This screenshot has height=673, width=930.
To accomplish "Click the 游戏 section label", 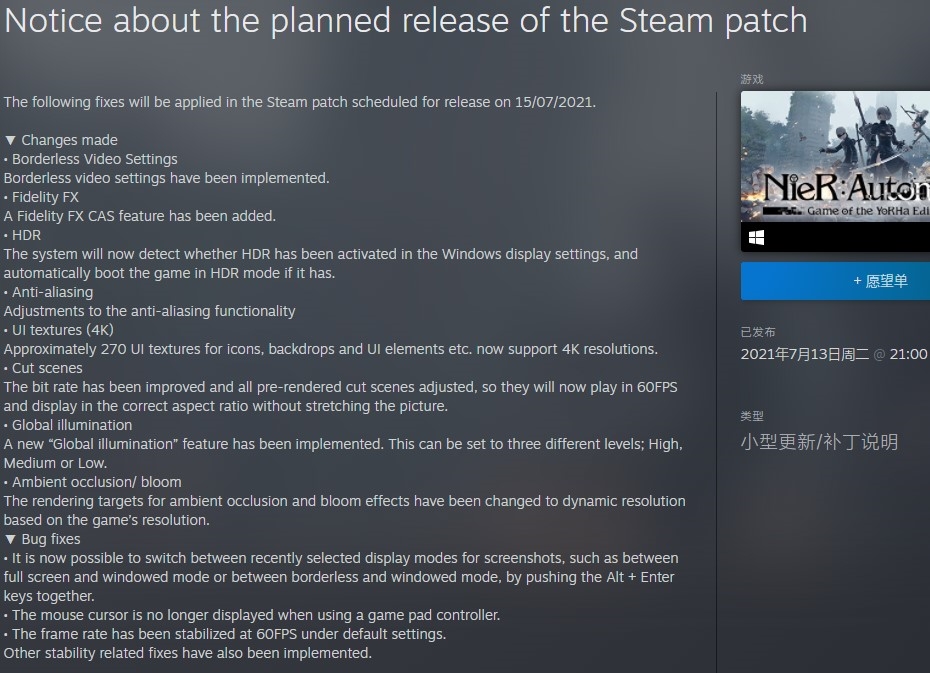I will 751,79.
